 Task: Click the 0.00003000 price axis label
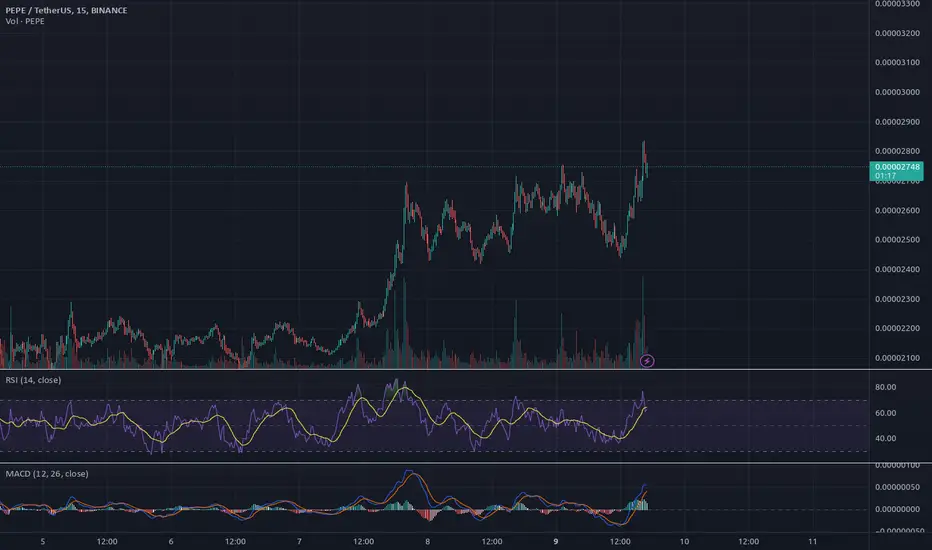(x=897, y=92)
